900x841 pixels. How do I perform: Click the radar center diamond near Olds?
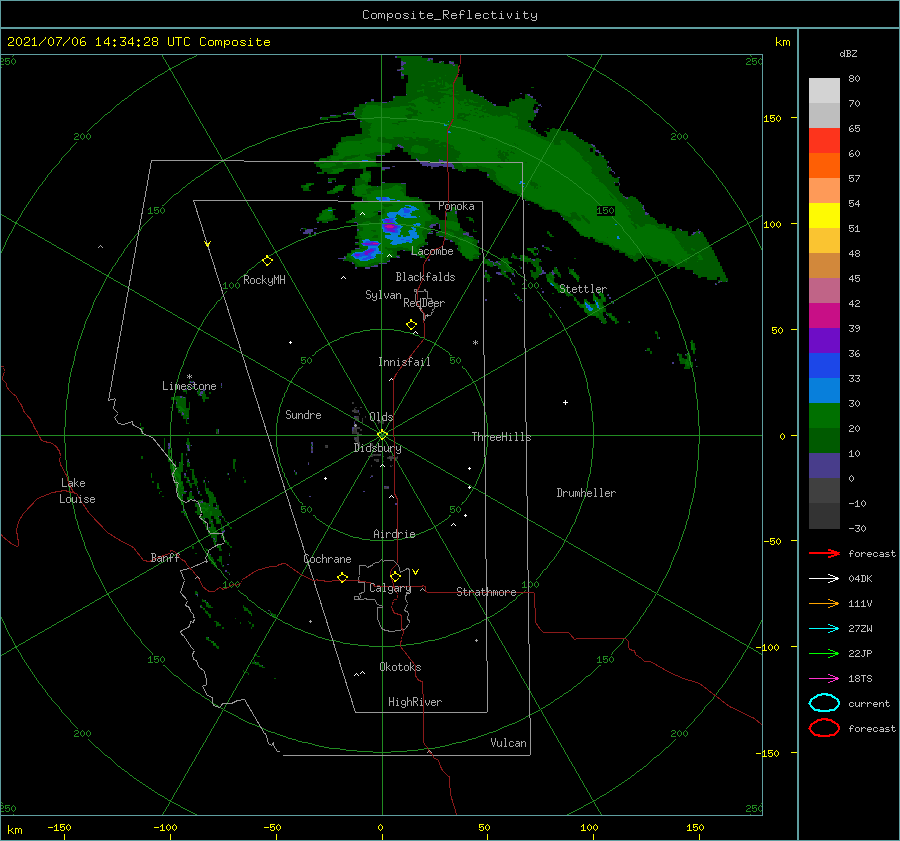382,435
